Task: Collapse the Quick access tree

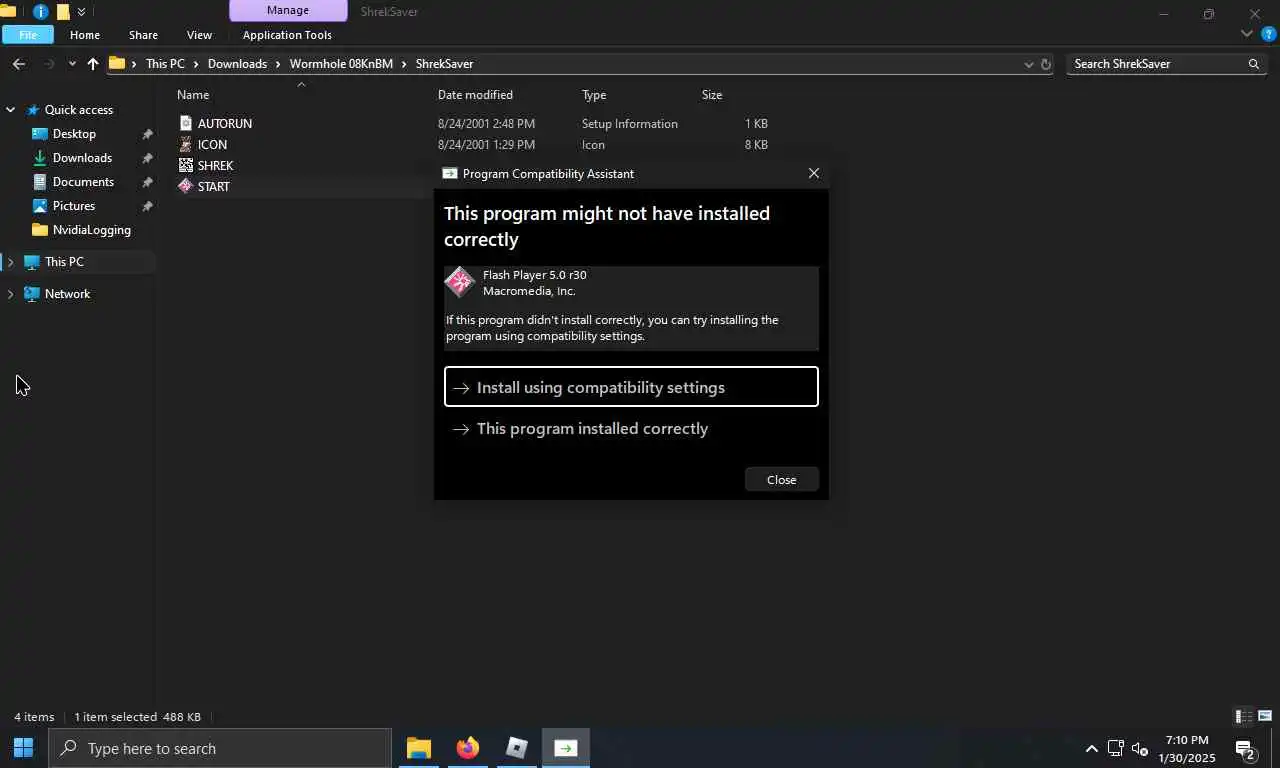Action: pos(10,110)
